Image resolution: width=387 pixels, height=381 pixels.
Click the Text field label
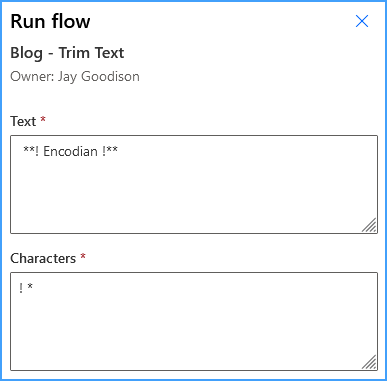click(x=23, y=121)
